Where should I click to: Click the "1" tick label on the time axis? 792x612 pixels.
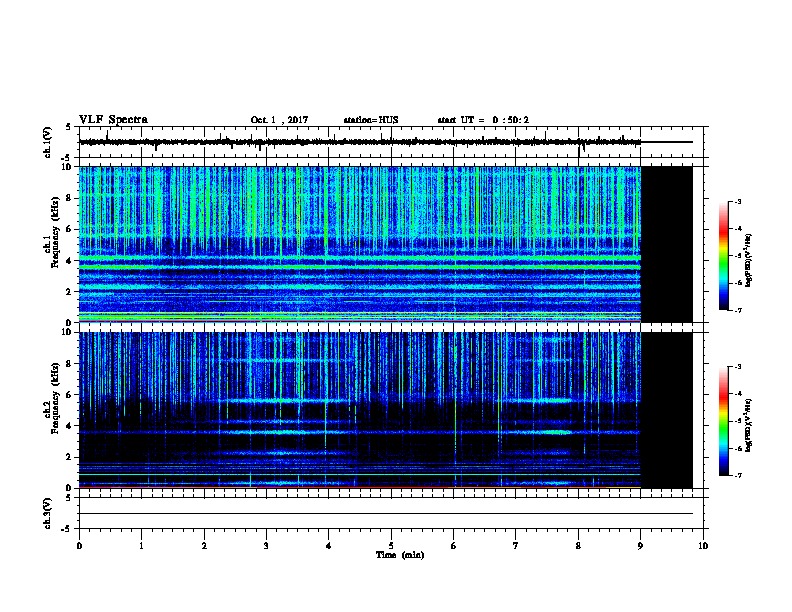coord(141,546)
